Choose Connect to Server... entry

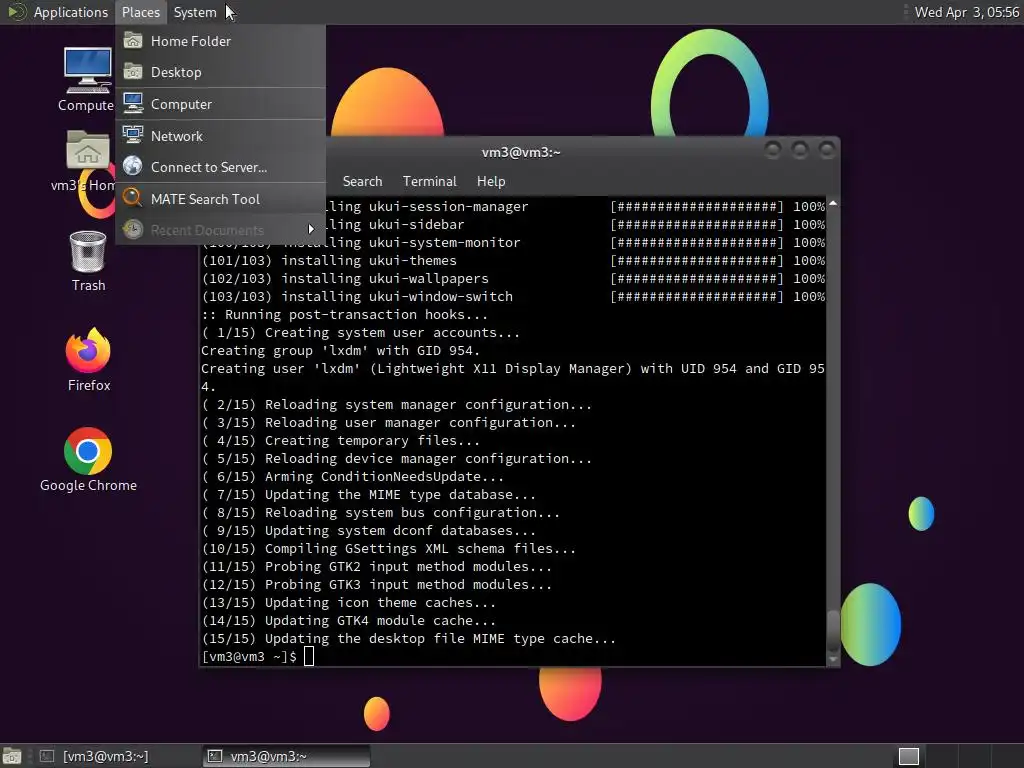click(221, 167)
